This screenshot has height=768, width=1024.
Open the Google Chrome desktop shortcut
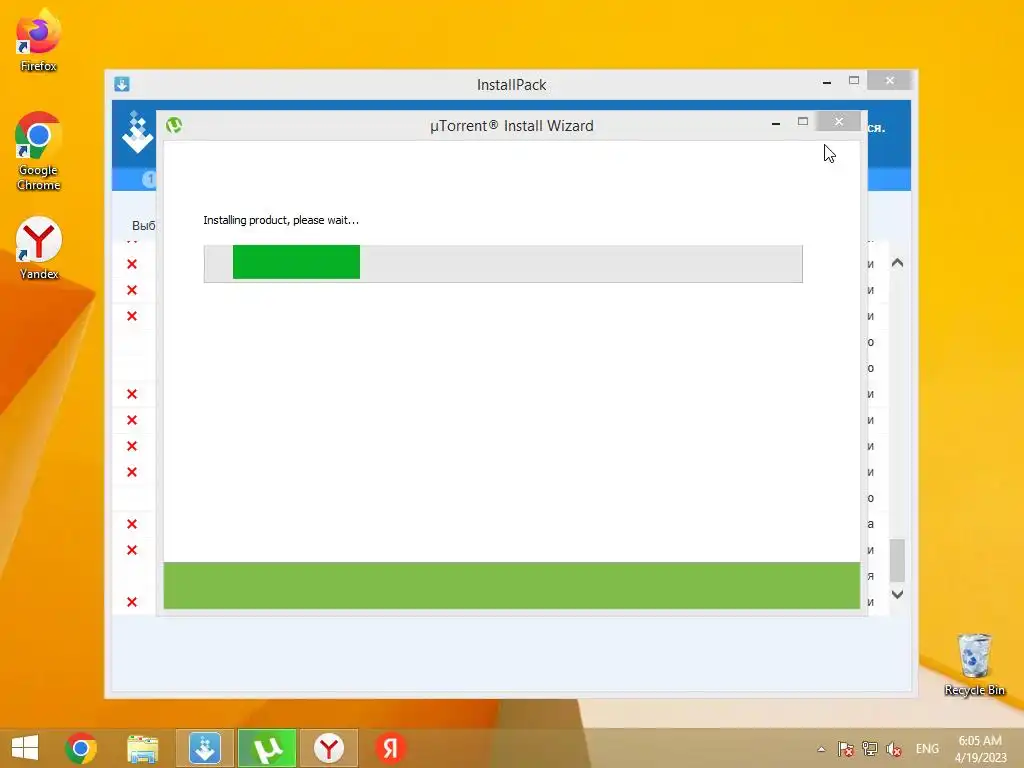tap(38, 151)
